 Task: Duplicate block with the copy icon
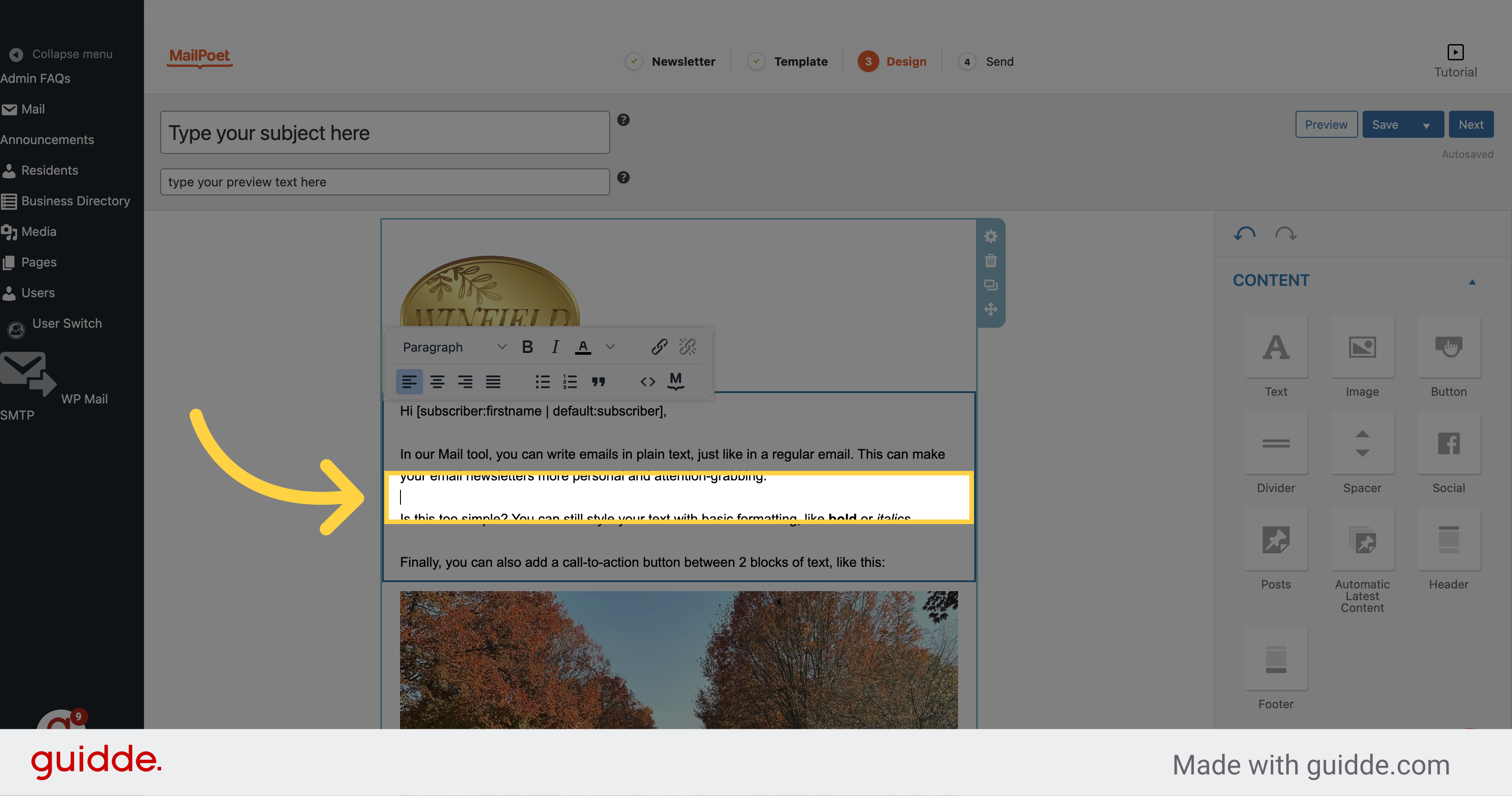coord(991,285)
